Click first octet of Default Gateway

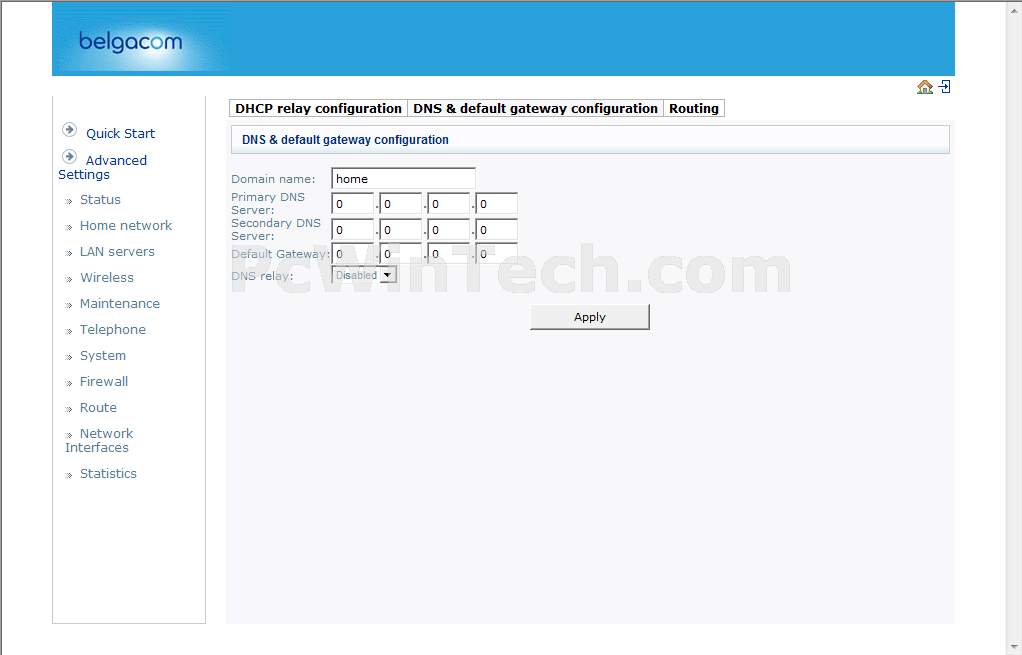coord(353,254)
